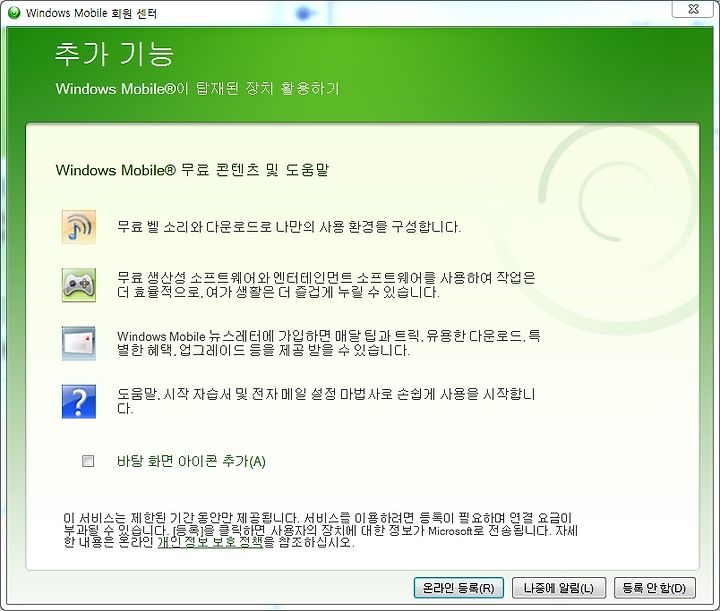Enable the 바탕 화면 아이콘 추가(A) checkbox
Image resolution: width=720 pixels, height=611 pixels.
88,461
